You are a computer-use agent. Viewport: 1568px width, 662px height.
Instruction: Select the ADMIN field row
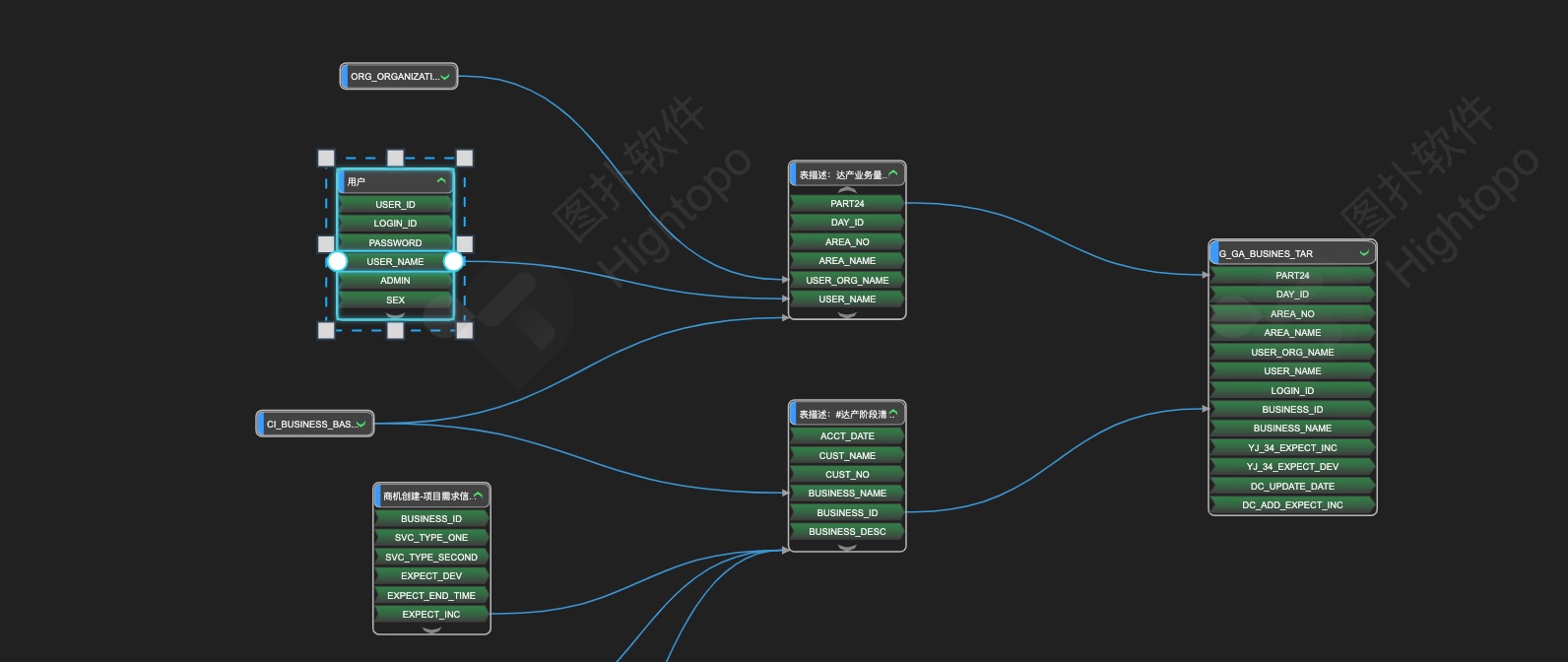point(395,281)
